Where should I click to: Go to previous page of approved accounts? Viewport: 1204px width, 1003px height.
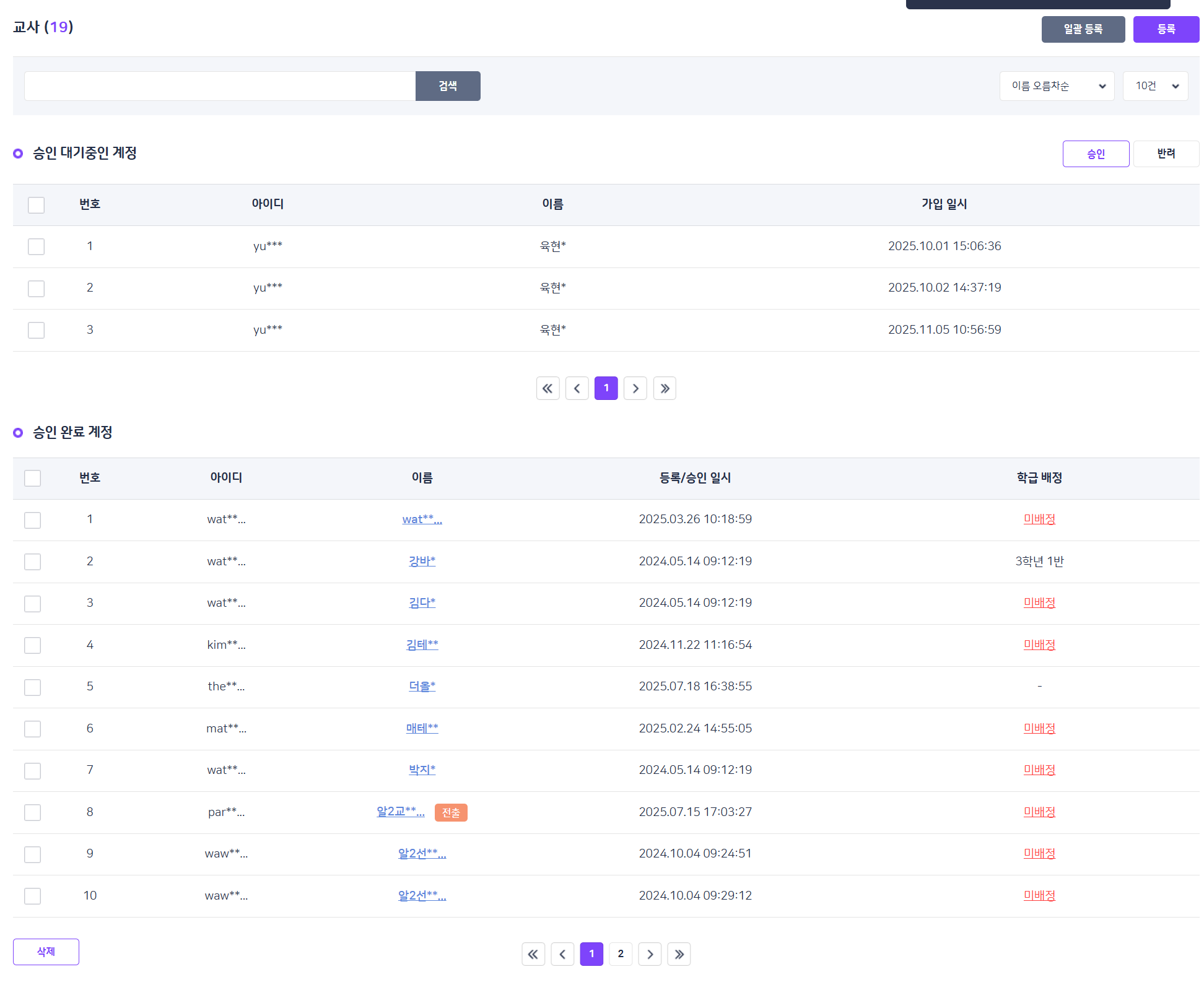[562, 954]
